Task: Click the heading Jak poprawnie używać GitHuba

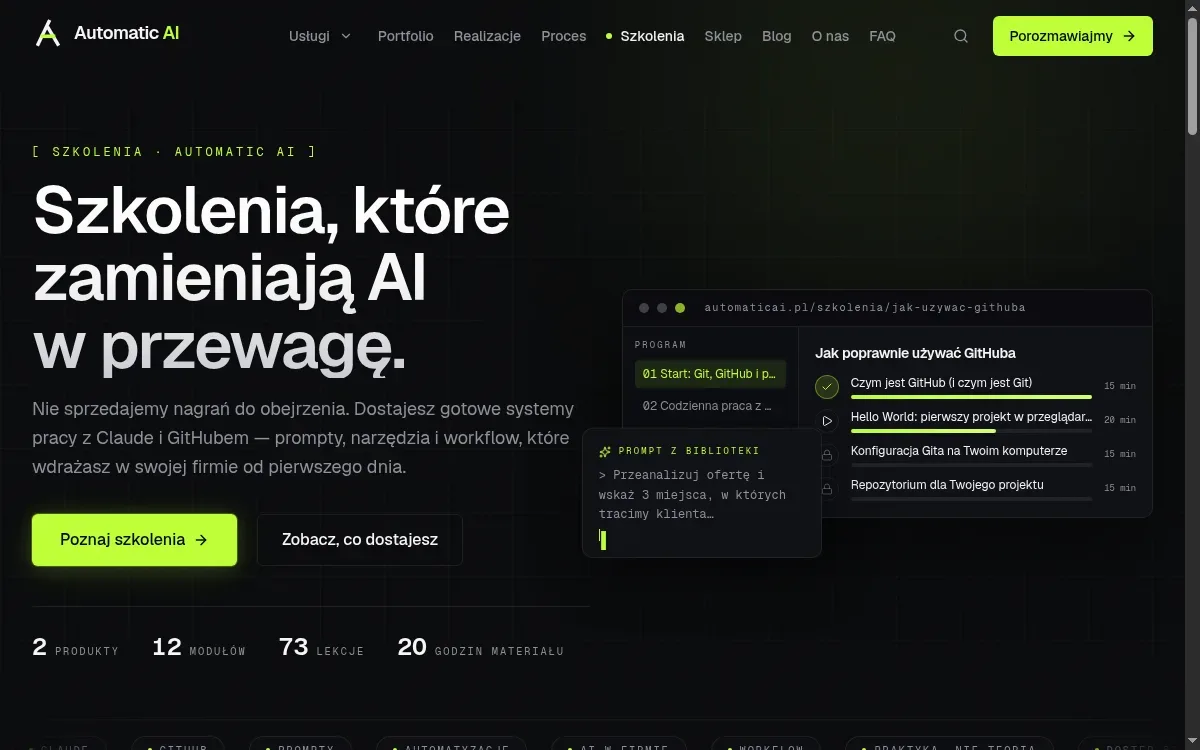Action: coord(915,353)
